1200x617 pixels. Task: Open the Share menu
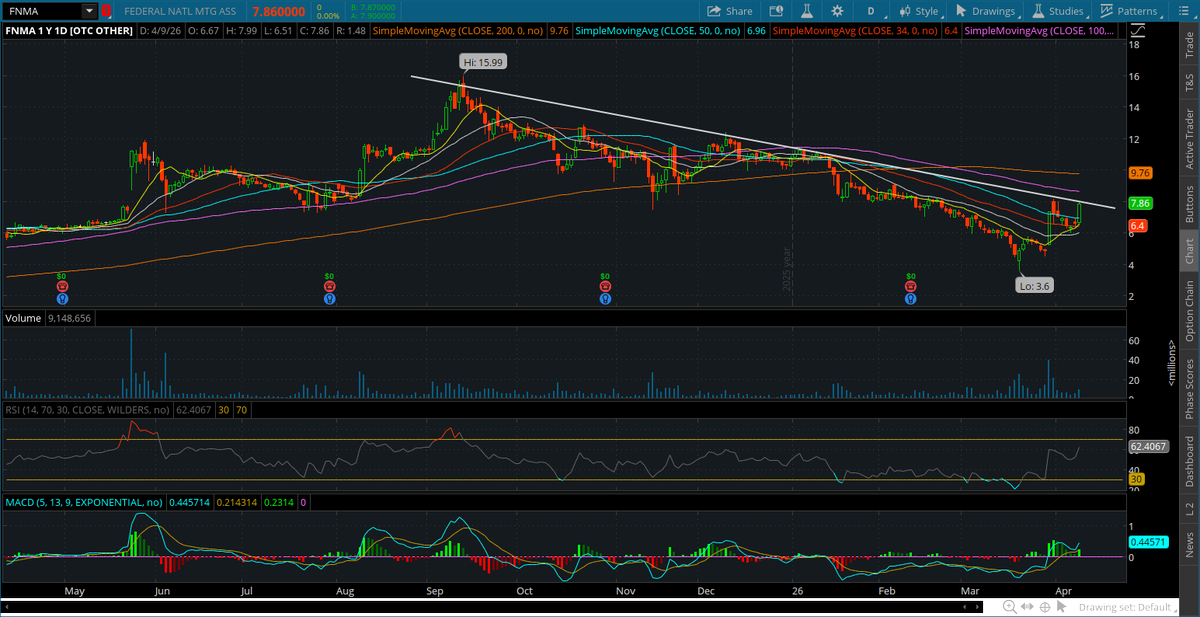coord(729,11)
